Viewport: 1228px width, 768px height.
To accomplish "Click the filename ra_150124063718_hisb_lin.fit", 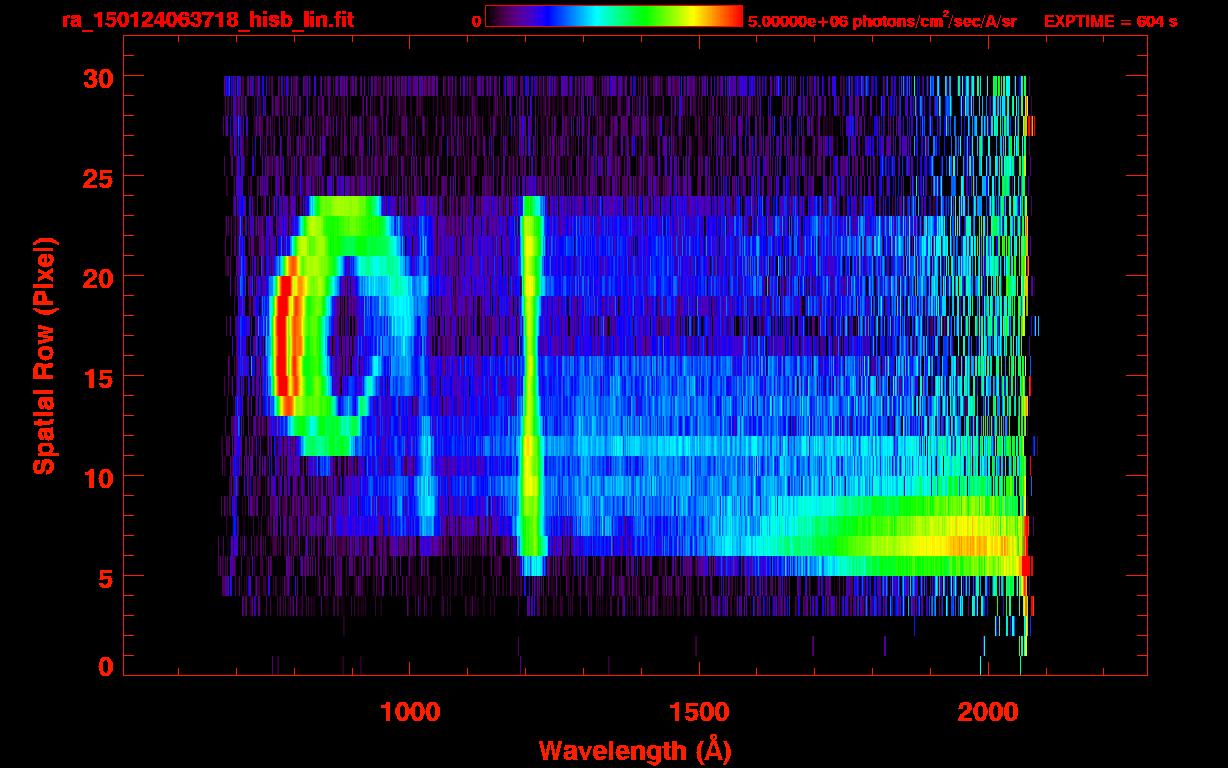I will point(207,21).
